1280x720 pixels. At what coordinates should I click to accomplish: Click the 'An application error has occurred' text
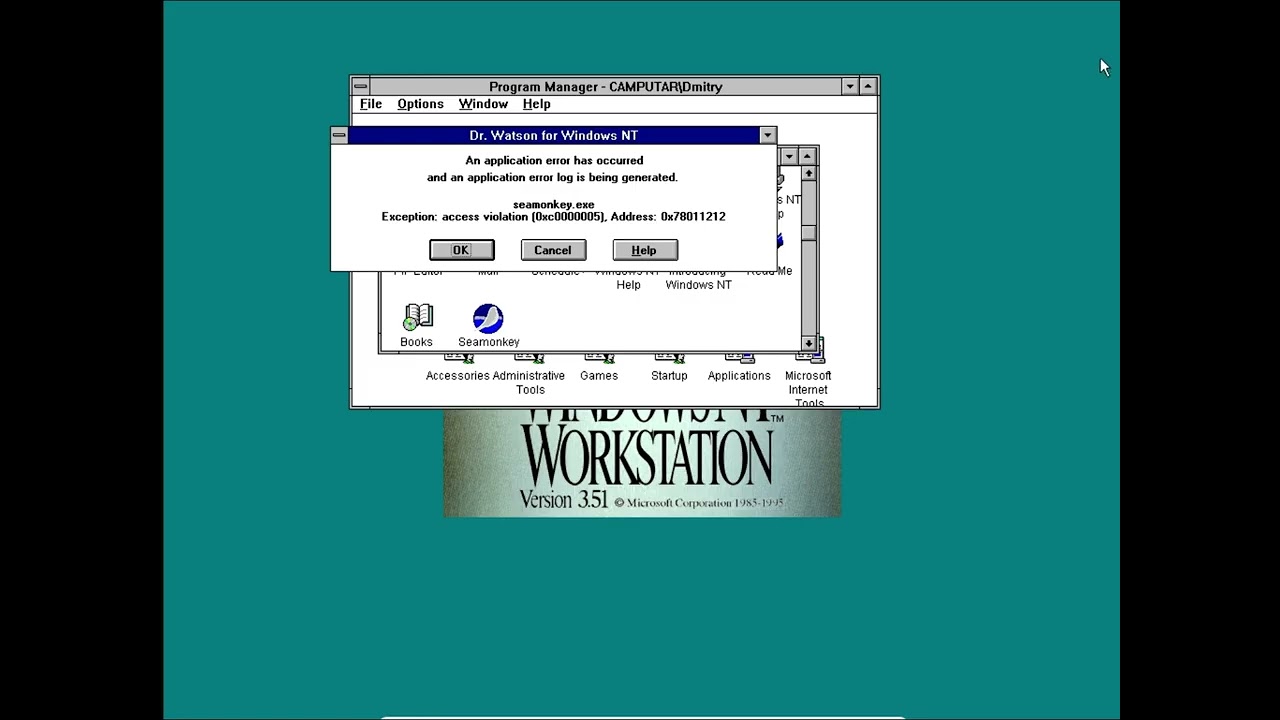[554, 160]
